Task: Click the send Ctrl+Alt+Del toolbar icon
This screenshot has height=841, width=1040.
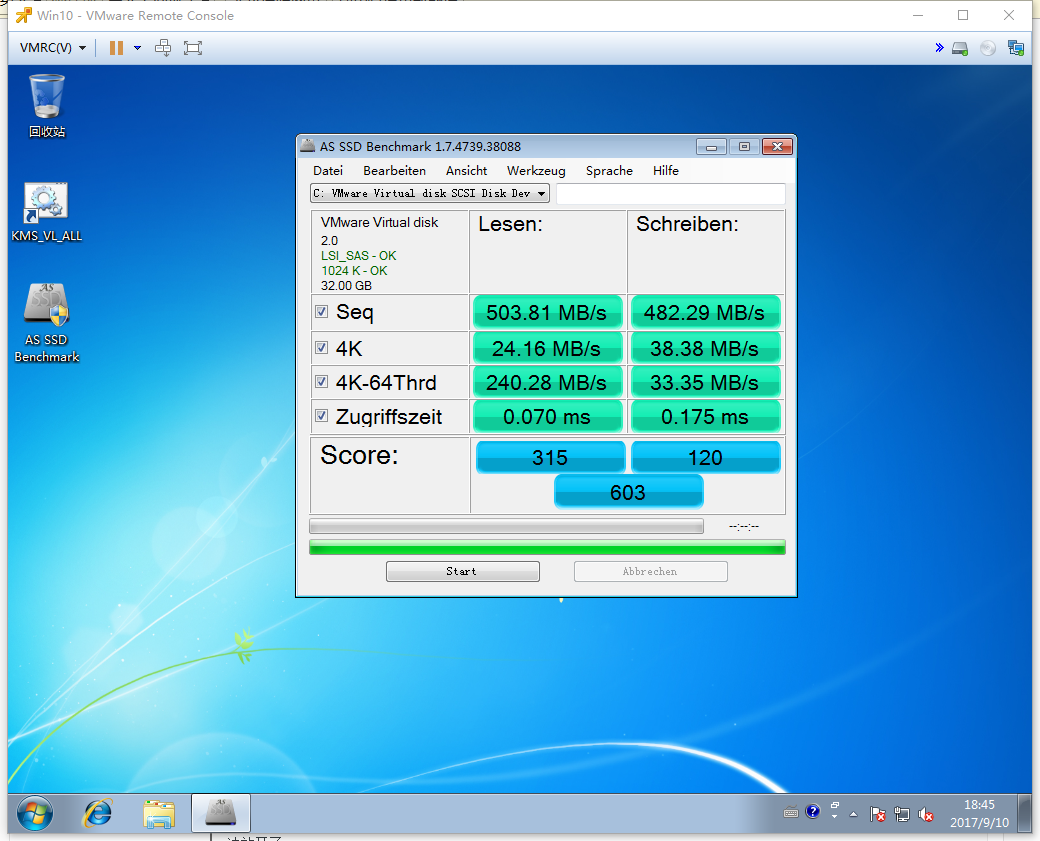Action: (164, 48)
